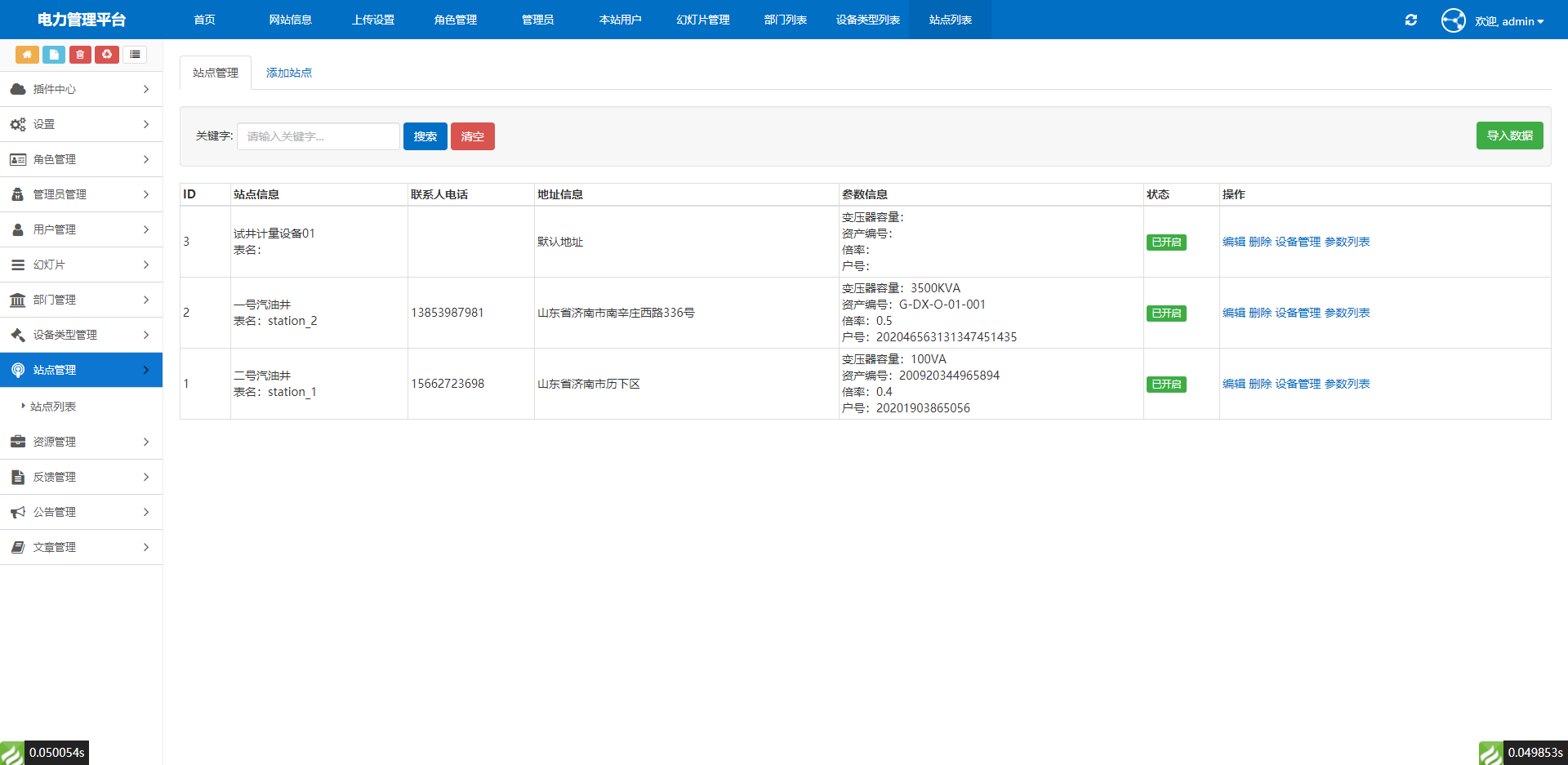Open 站点列表 submenu item in sidebar
This screenshot has height=765, width=1568.
[x=53, y=407]
